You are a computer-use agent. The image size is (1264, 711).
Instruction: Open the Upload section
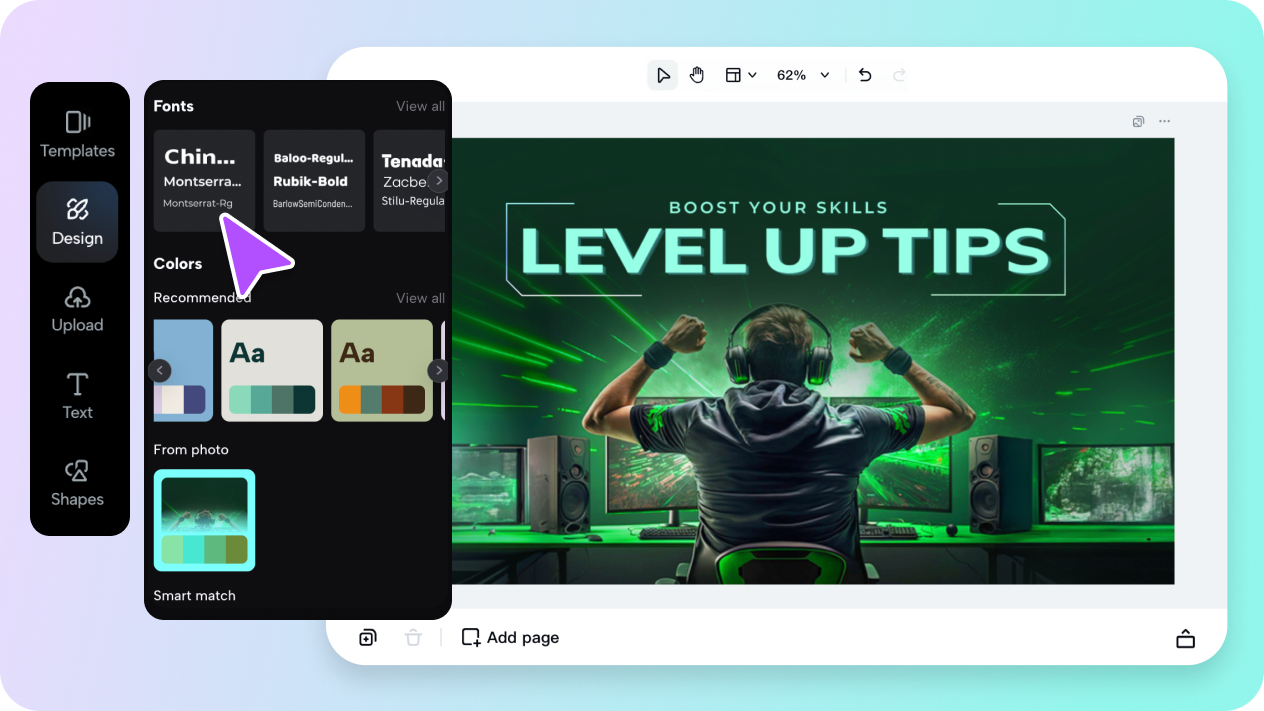pyautogui.click(x=77, y=309)
